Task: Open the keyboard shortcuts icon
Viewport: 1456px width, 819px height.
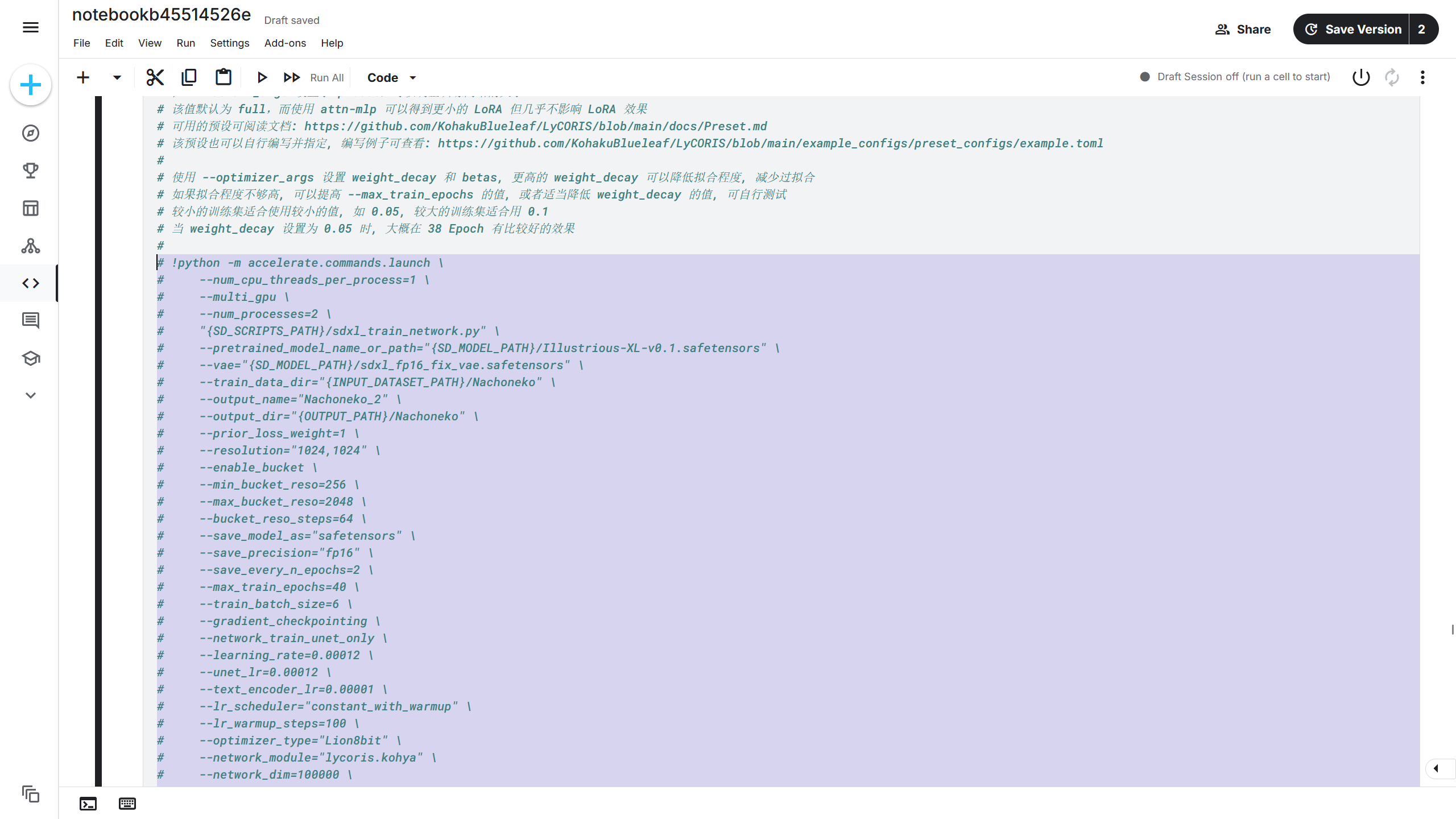Action: pos(127,804)
